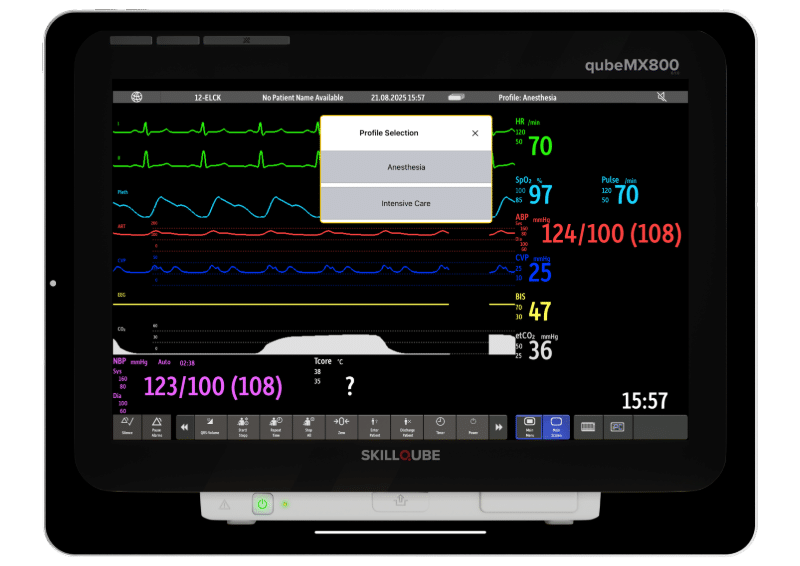Click the network globe icon
800x566 pixels.
click(137, 97)
